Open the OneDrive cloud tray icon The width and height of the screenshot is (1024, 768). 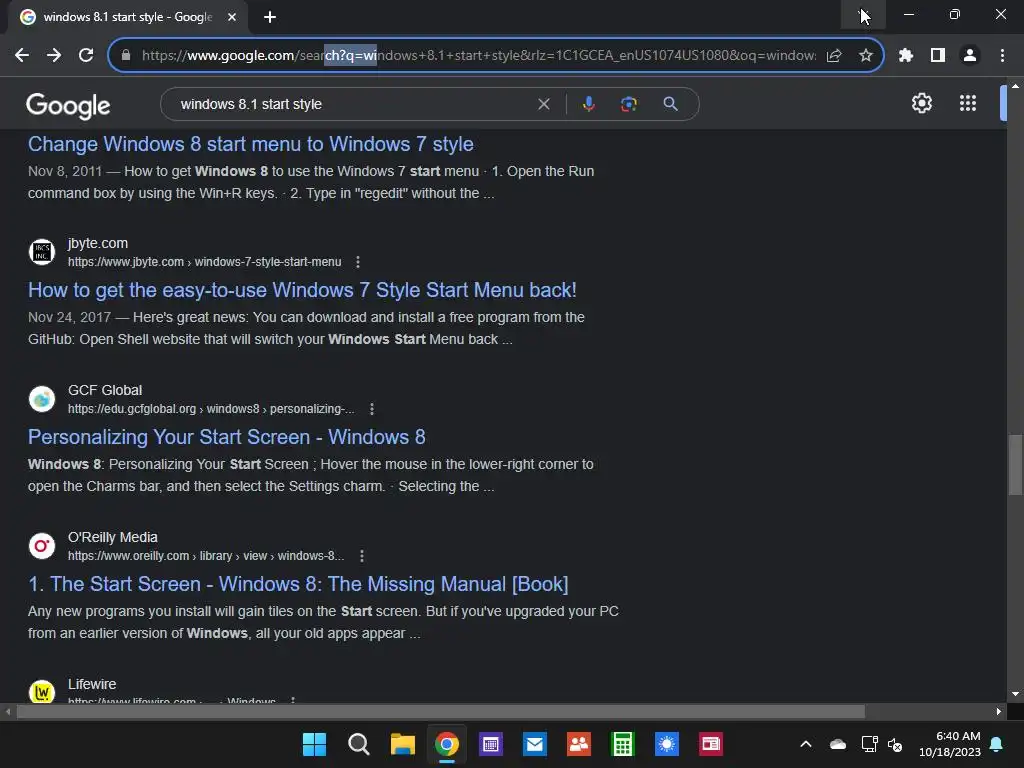[838, 744]
